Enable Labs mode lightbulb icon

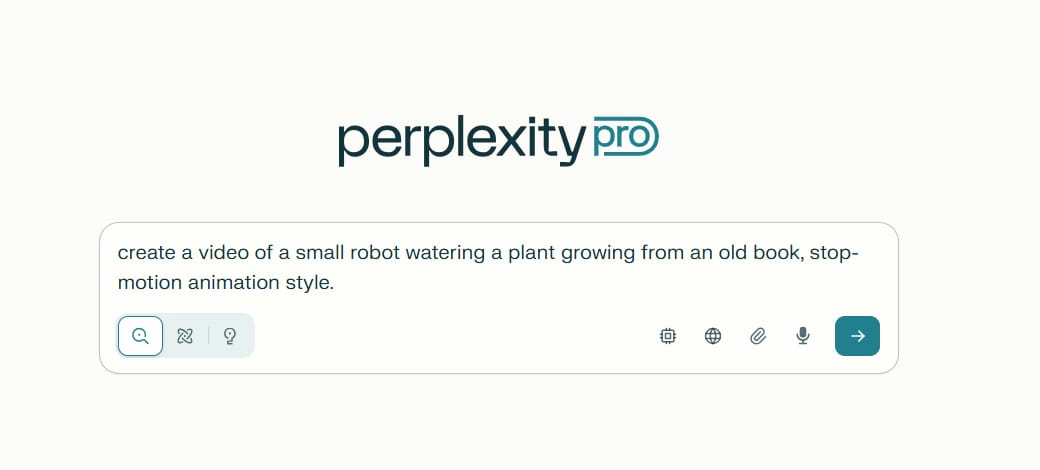pyautogui.click(x=229, y=336)
